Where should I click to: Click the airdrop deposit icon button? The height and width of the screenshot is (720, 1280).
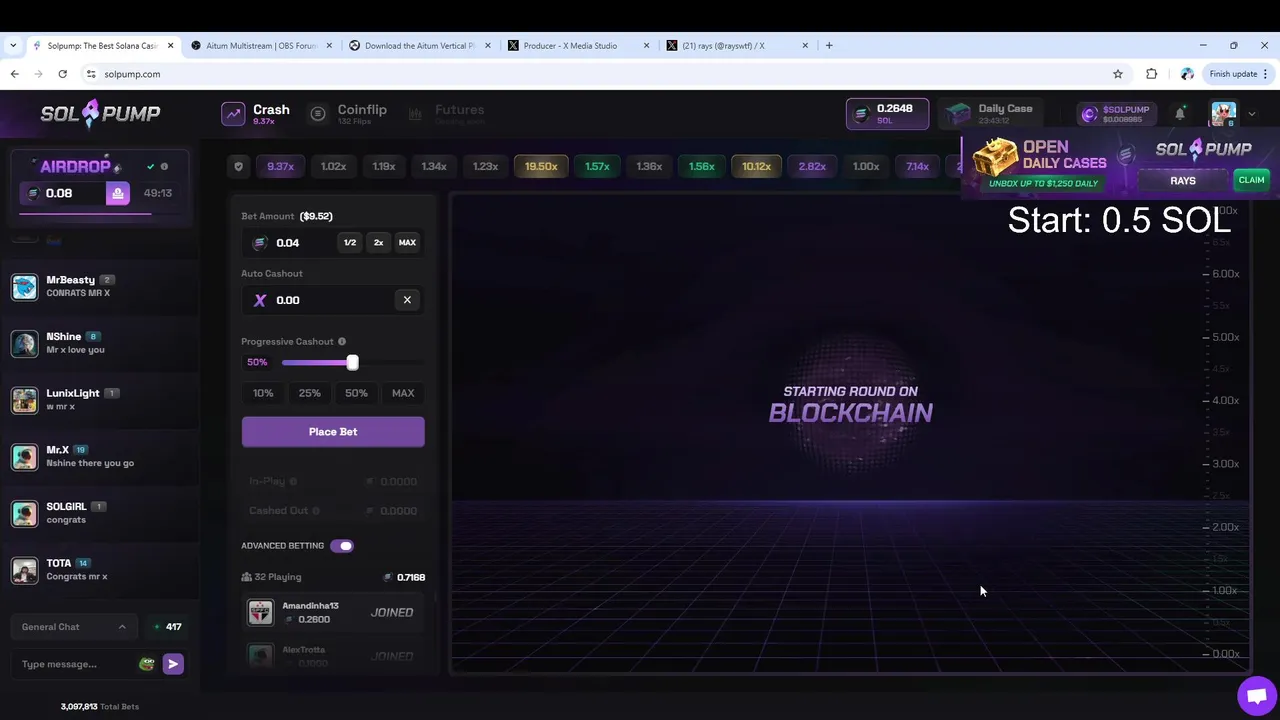[118, 193]
